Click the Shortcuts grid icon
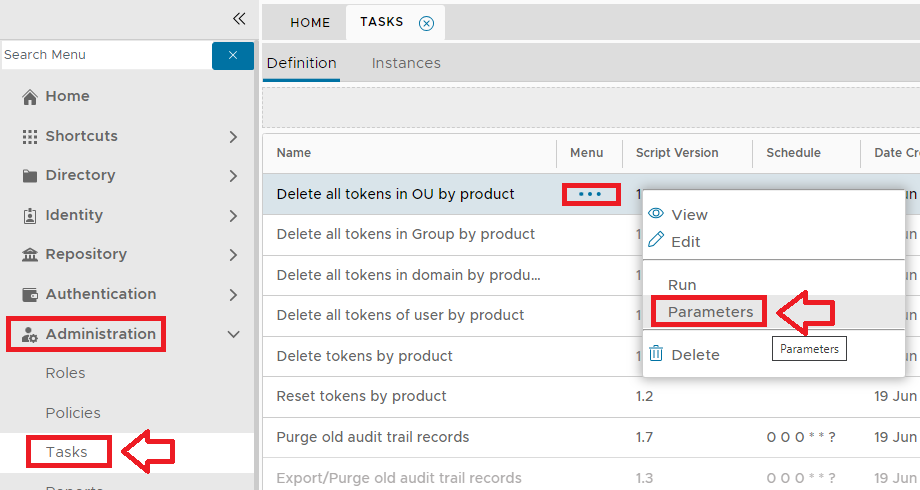920x490 pixels. [x=30, y=137]
